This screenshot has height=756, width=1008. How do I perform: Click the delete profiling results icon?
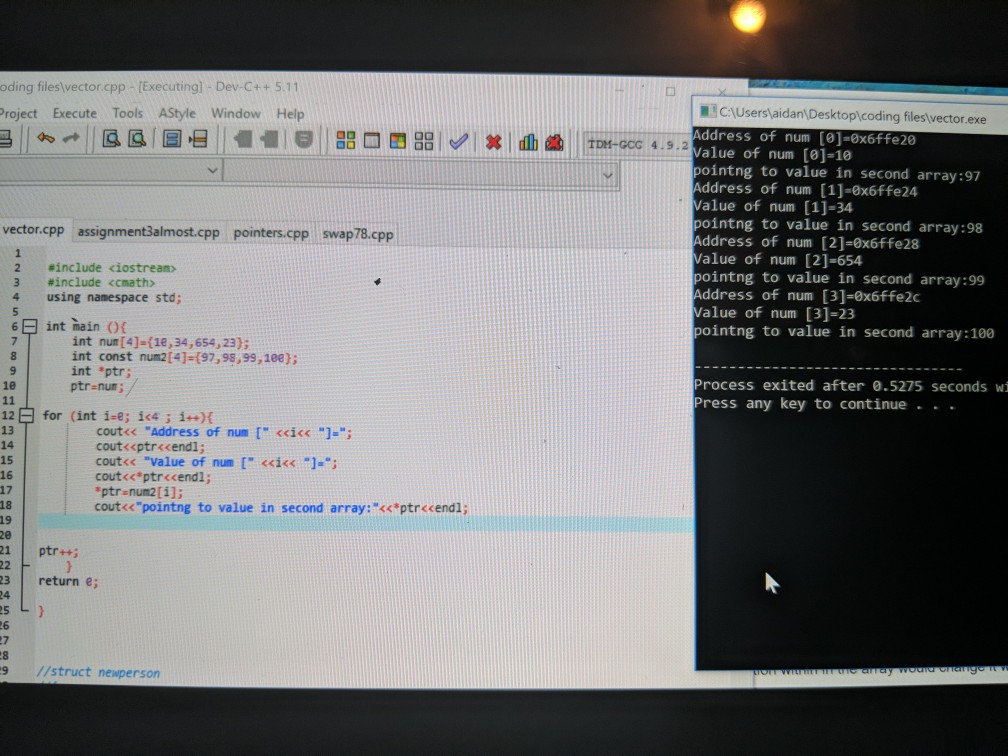click(553, 141)
